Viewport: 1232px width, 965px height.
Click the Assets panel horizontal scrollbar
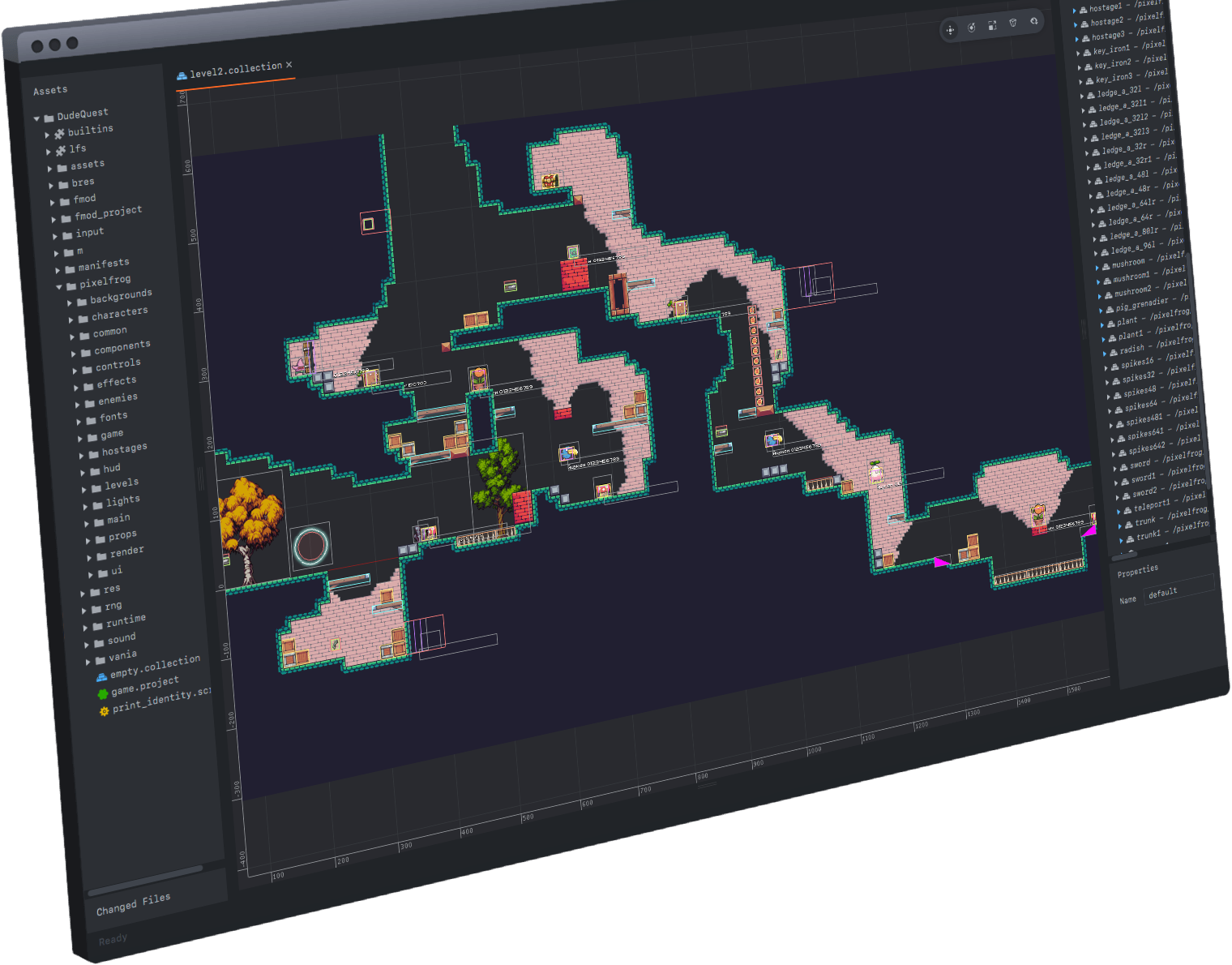[146, 879]
